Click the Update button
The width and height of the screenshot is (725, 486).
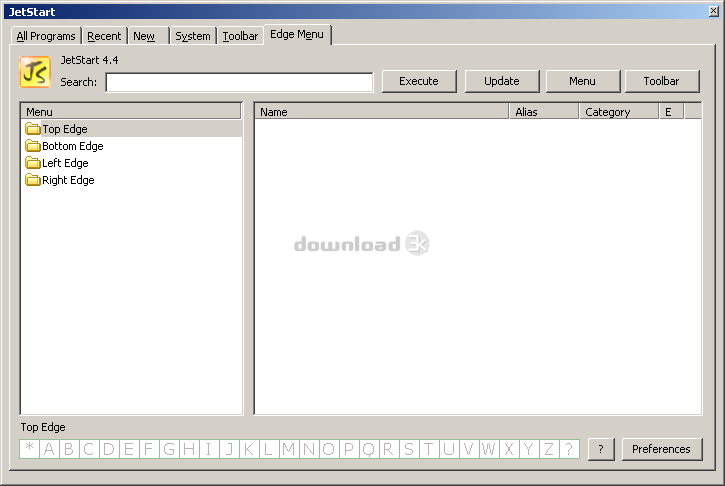point(502,81)
